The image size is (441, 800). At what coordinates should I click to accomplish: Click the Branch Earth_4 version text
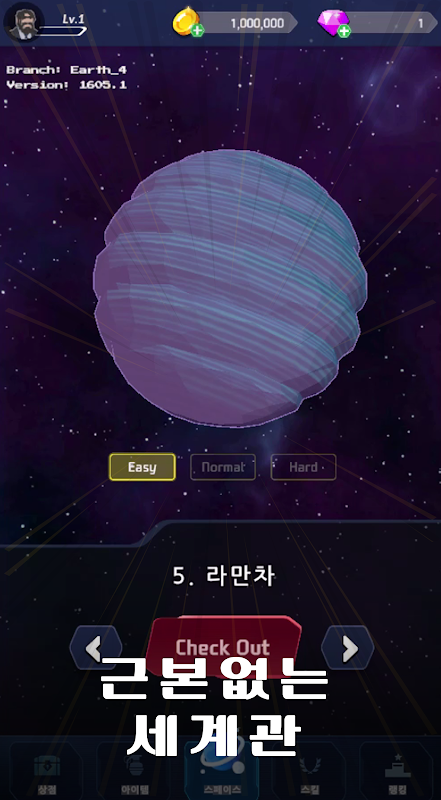66,77
